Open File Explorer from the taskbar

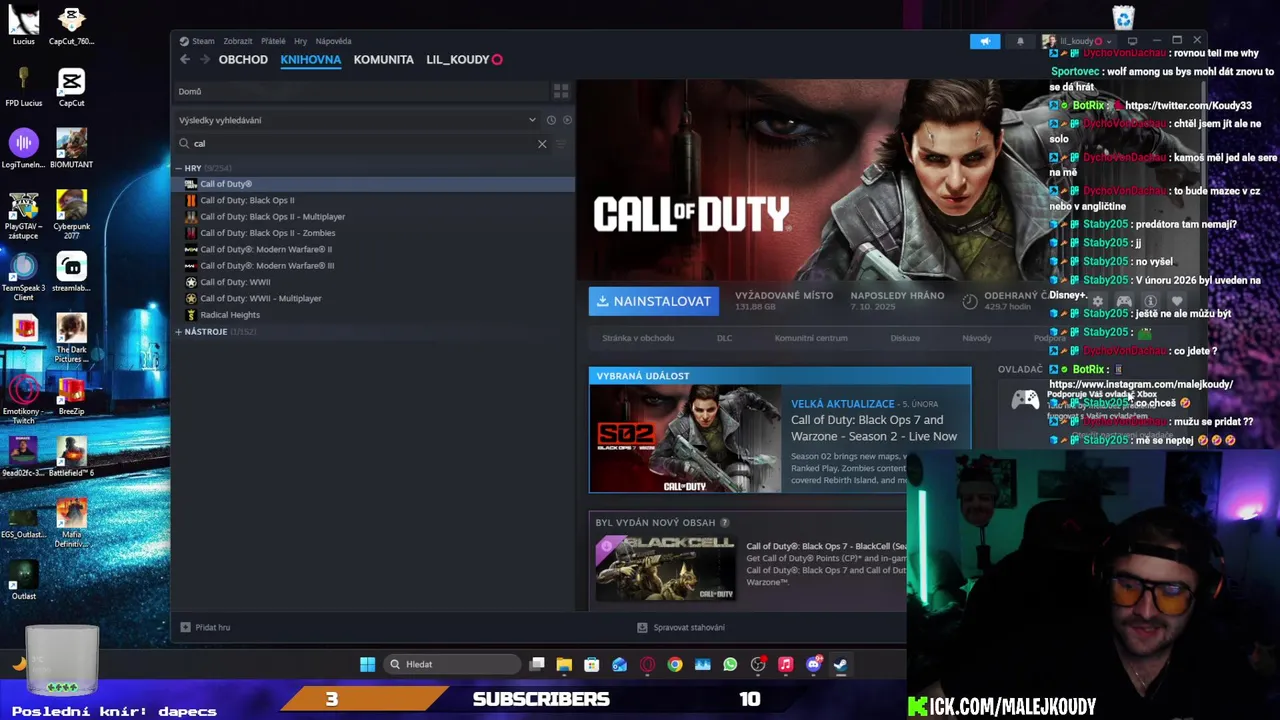[564, 664]
